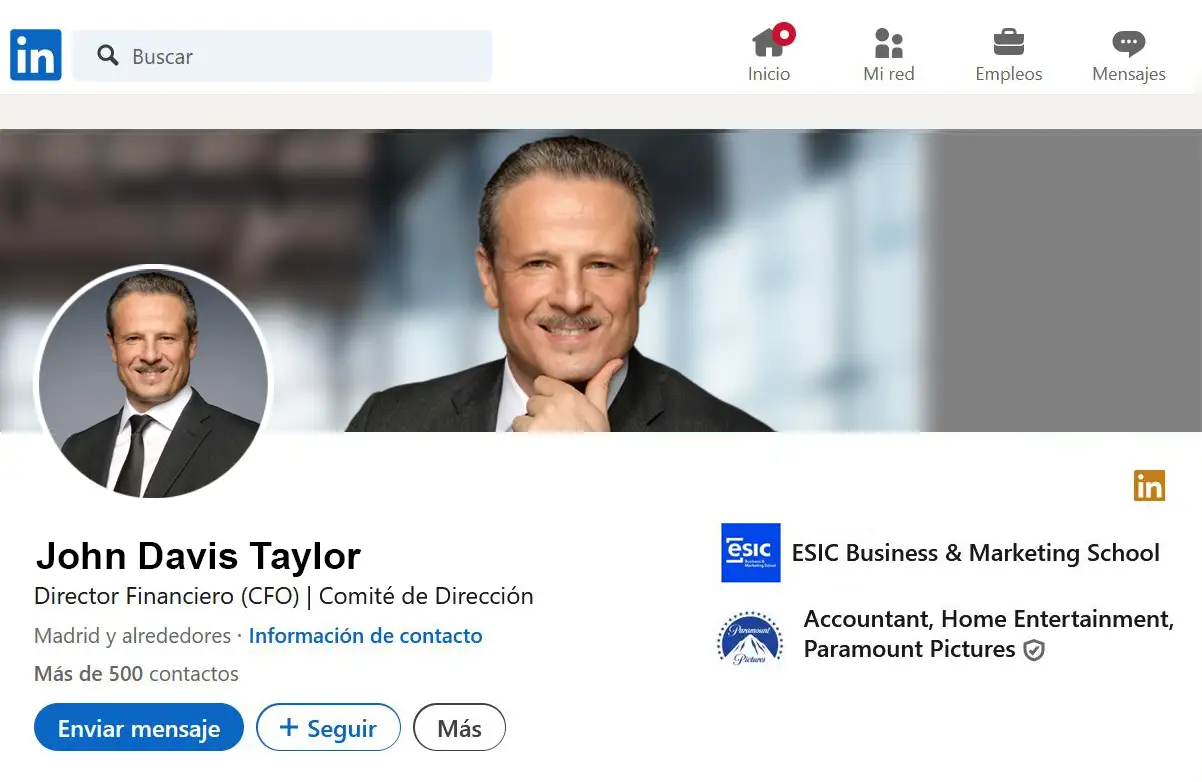Go to Inicio home feed
1202x782 pixels.
coord(768,56)
